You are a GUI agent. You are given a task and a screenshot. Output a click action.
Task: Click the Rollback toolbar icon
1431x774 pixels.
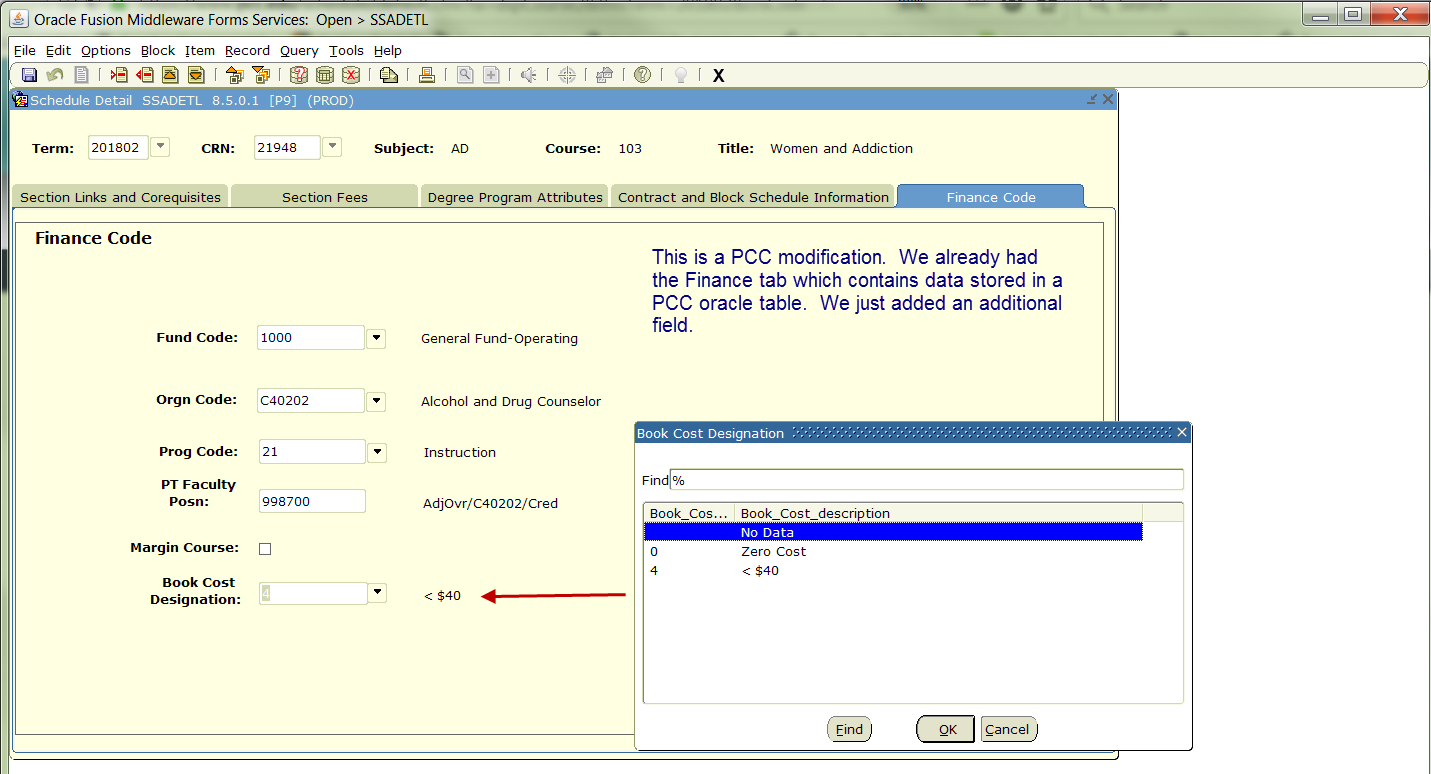point(55,75)
